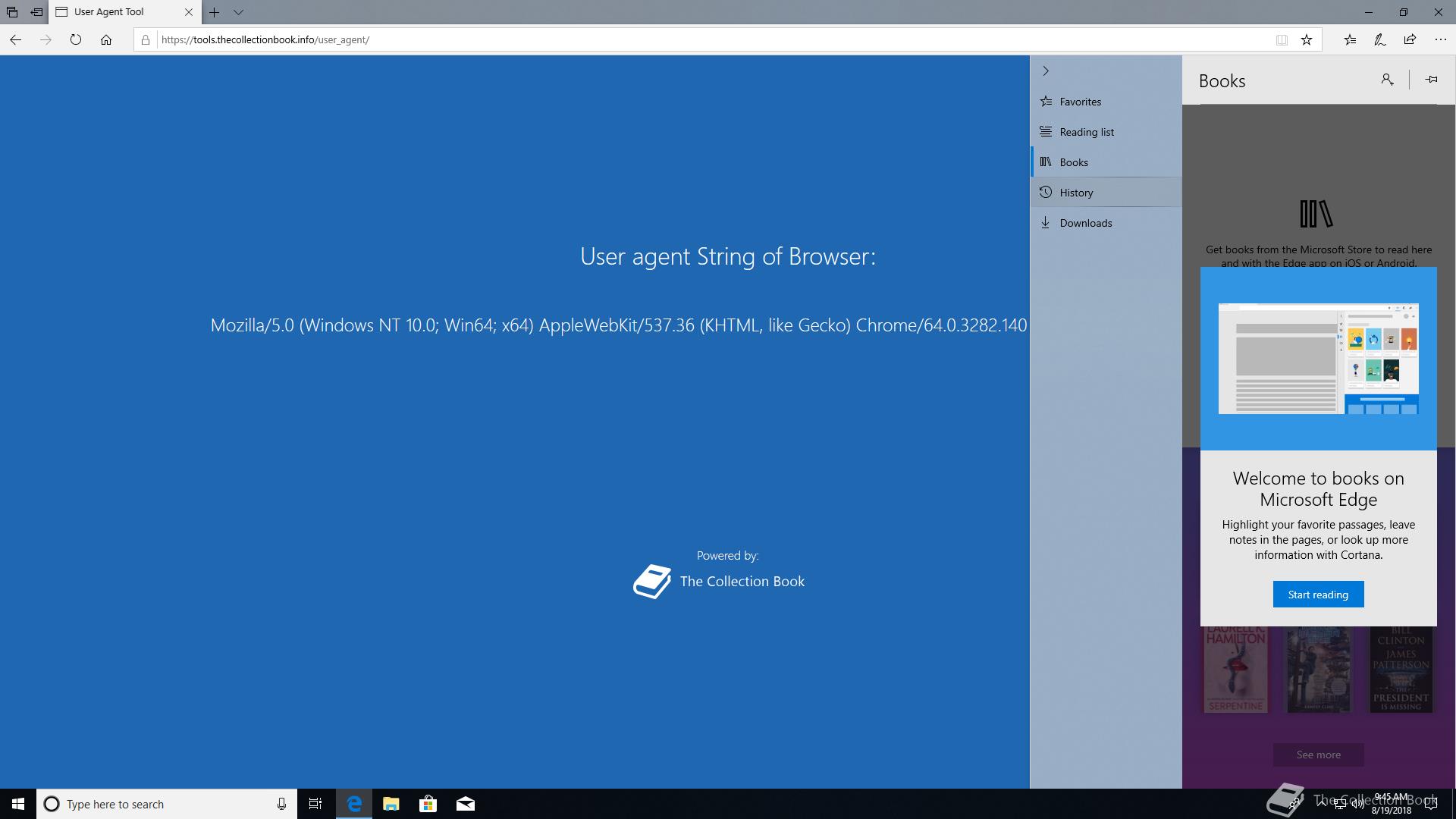The image size is (1456, 819).
Task: Open File Explorer from taskbar
Action: tap(391, 804)
